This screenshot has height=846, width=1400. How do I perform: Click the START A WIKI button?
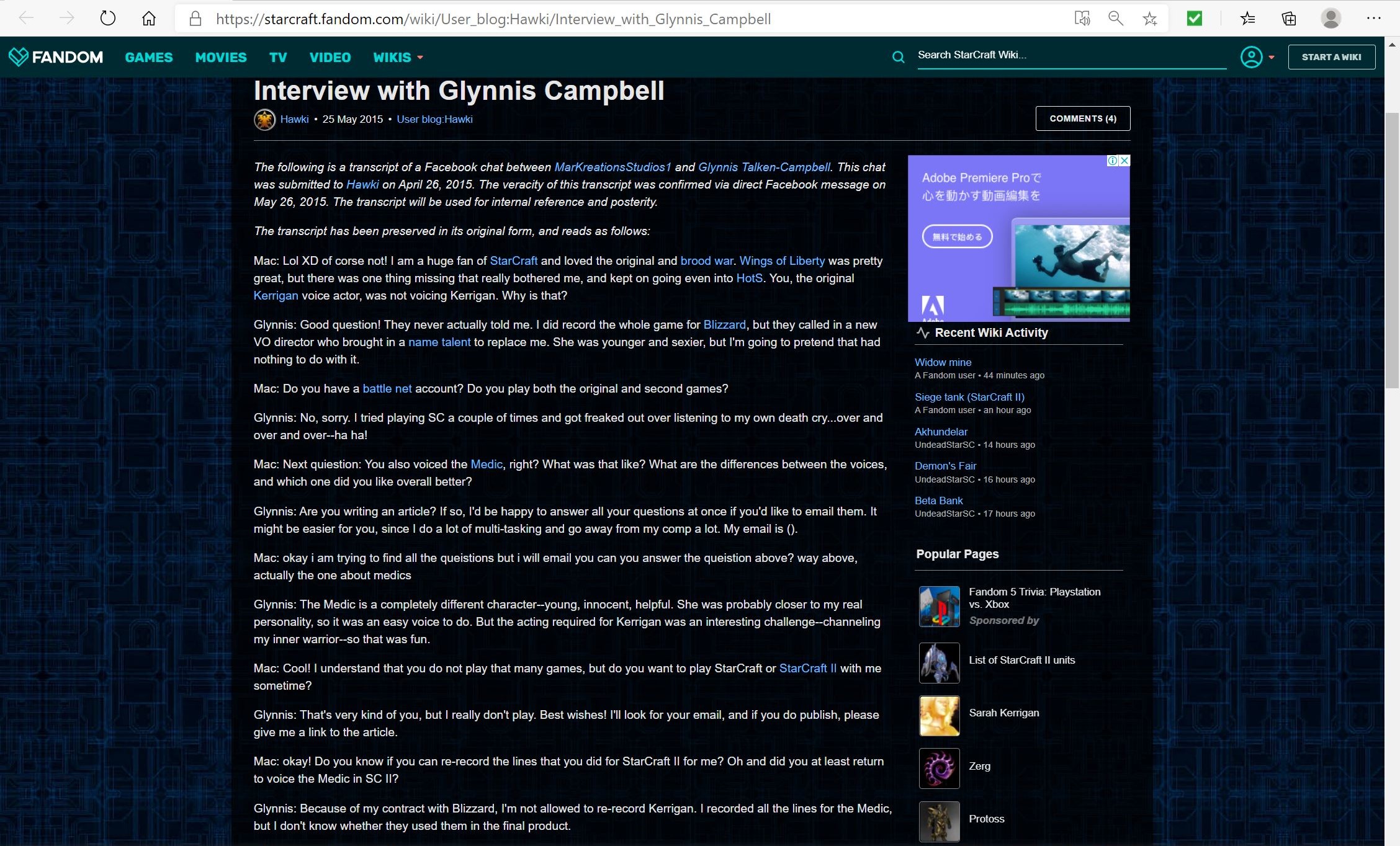(1331, 56)
